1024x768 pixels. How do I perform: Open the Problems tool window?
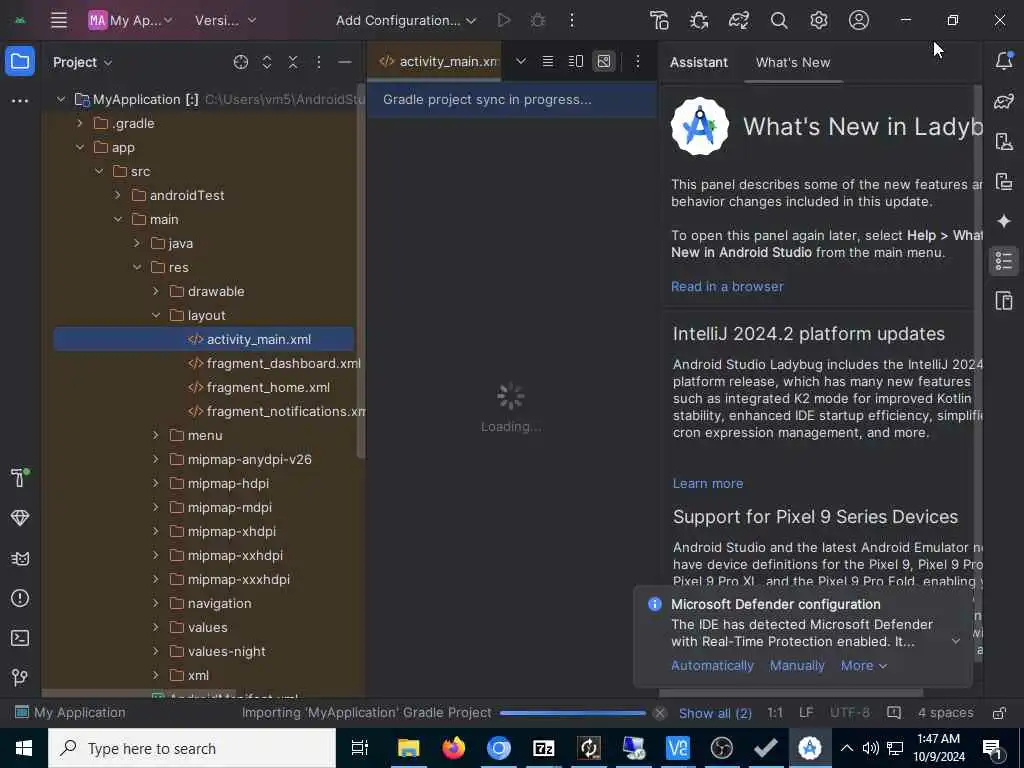click(20, 598)
